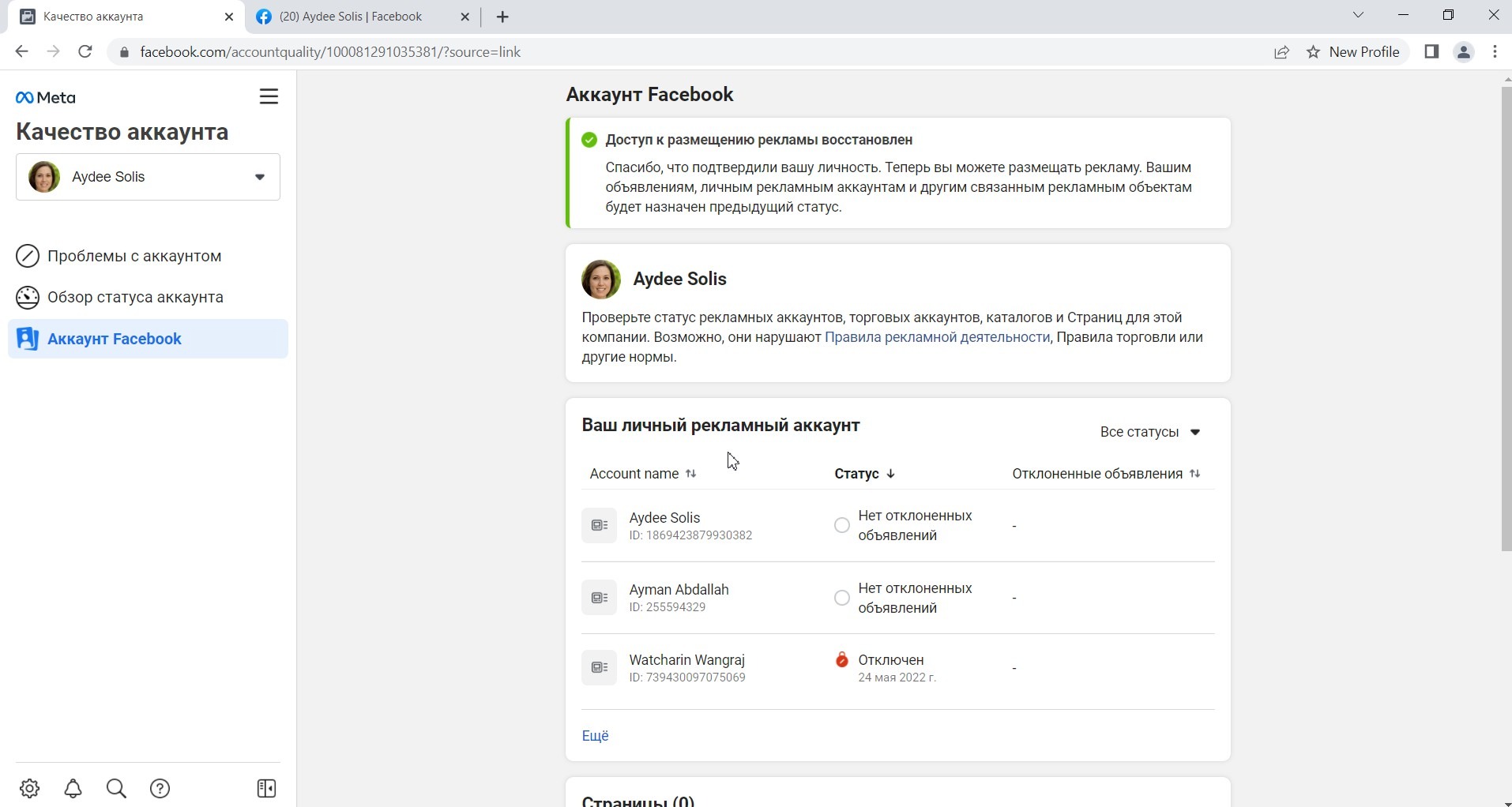
Task: Click the Ещё link under accounts
Action: pyautogui.click(x=596, y=736)
